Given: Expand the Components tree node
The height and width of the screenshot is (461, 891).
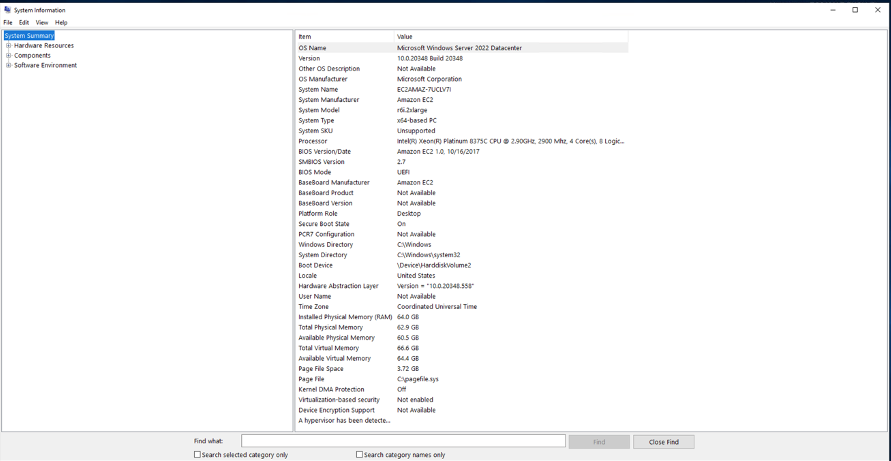Looking at the screenshot, I should point(9,56).
